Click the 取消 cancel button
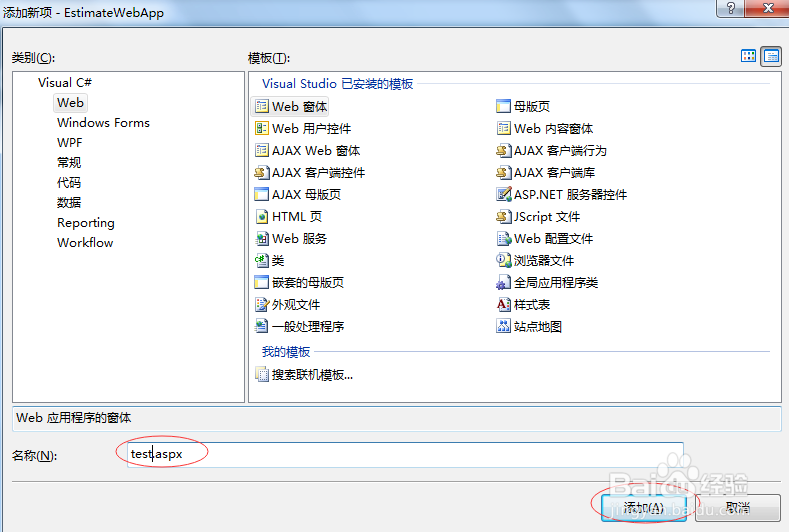789x532 pixels. tap(738, 508)
